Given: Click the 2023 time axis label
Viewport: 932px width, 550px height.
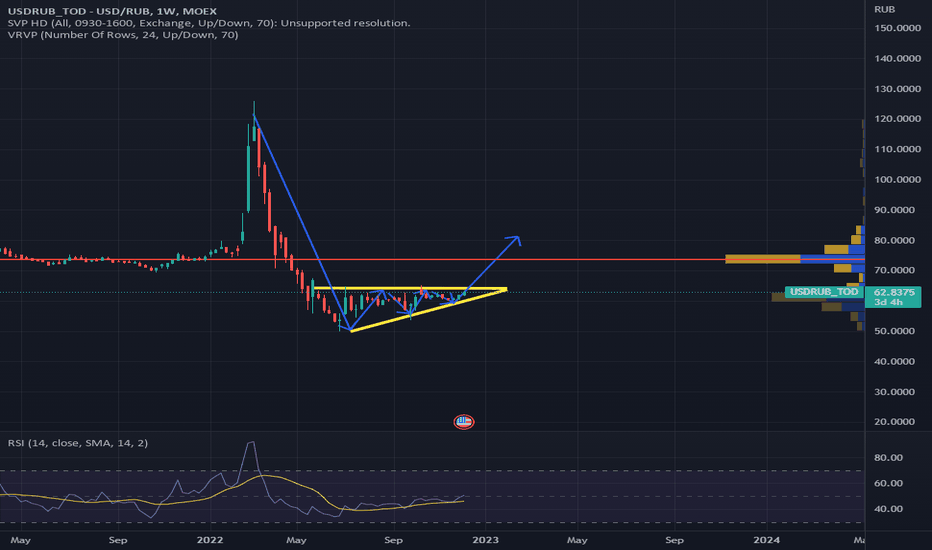Looking at the screenshot, I should click(485, 540).
